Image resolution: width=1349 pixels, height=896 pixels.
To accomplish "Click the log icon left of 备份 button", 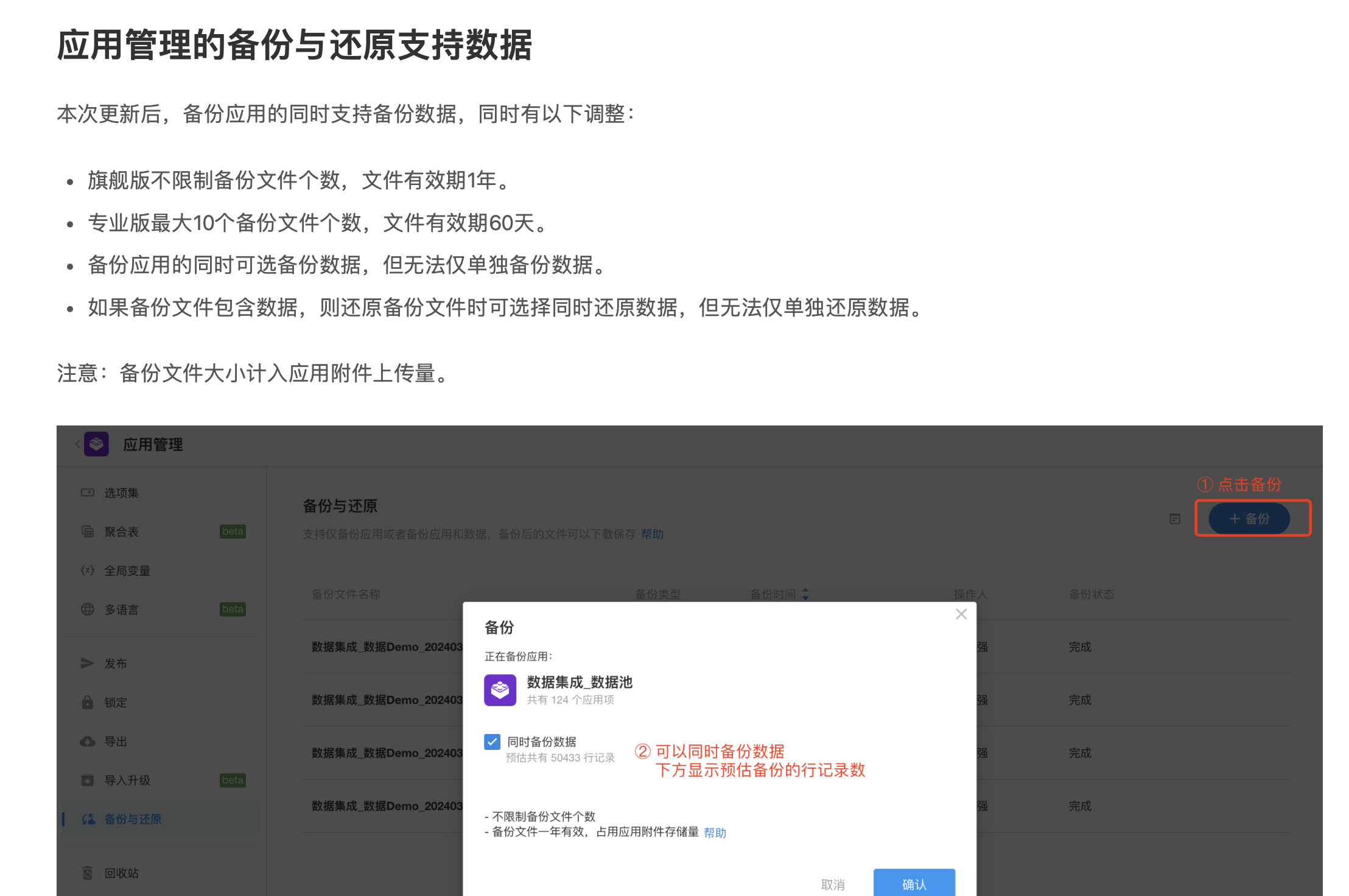I will click(1175, 519).
